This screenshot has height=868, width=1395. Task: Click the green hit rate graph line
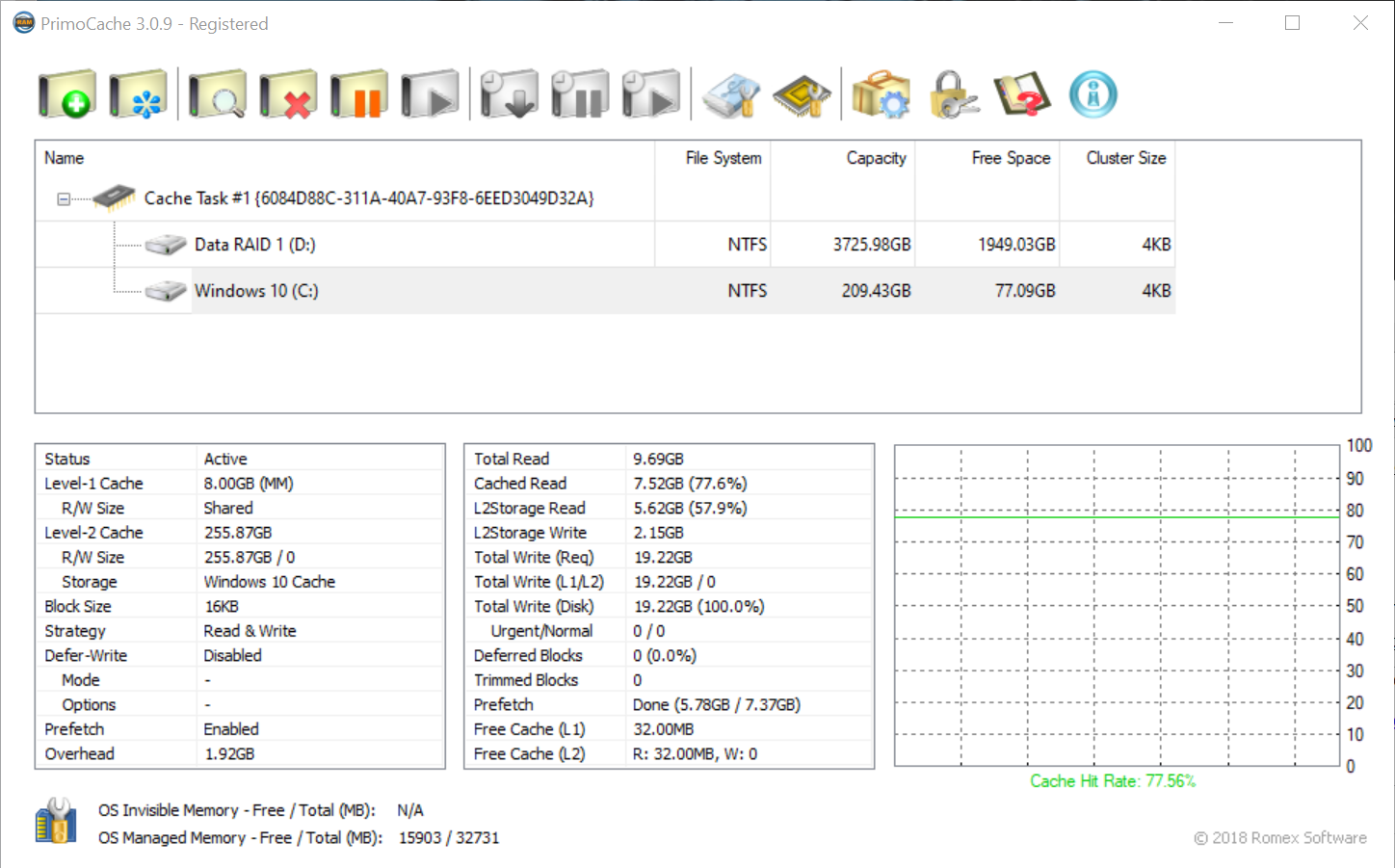click(1117, 517)
